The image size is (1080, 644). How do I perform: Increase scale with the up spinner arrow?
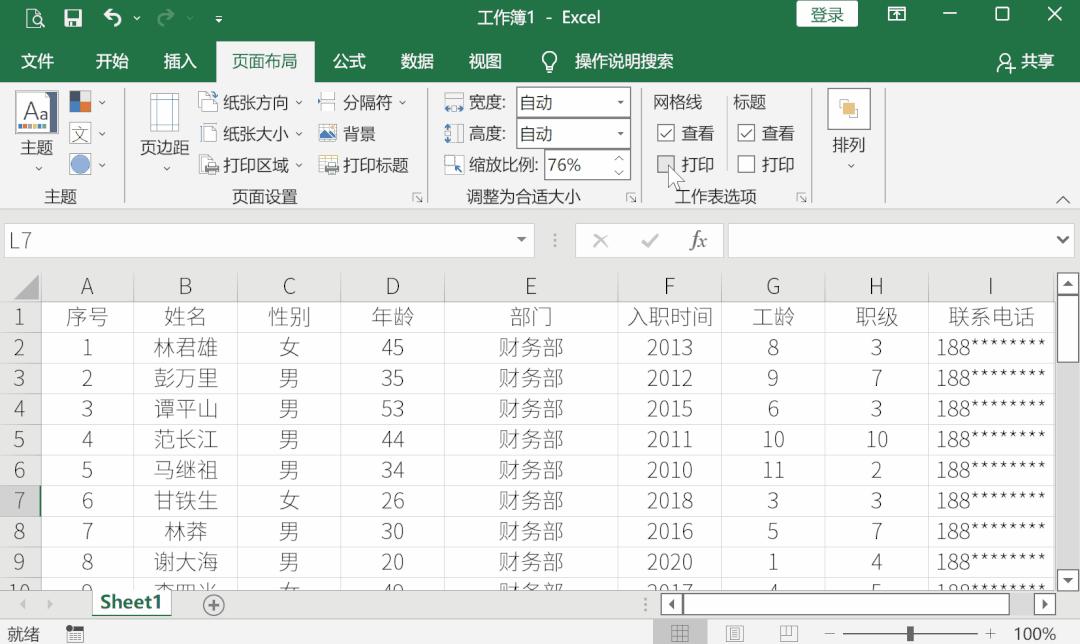620,158
